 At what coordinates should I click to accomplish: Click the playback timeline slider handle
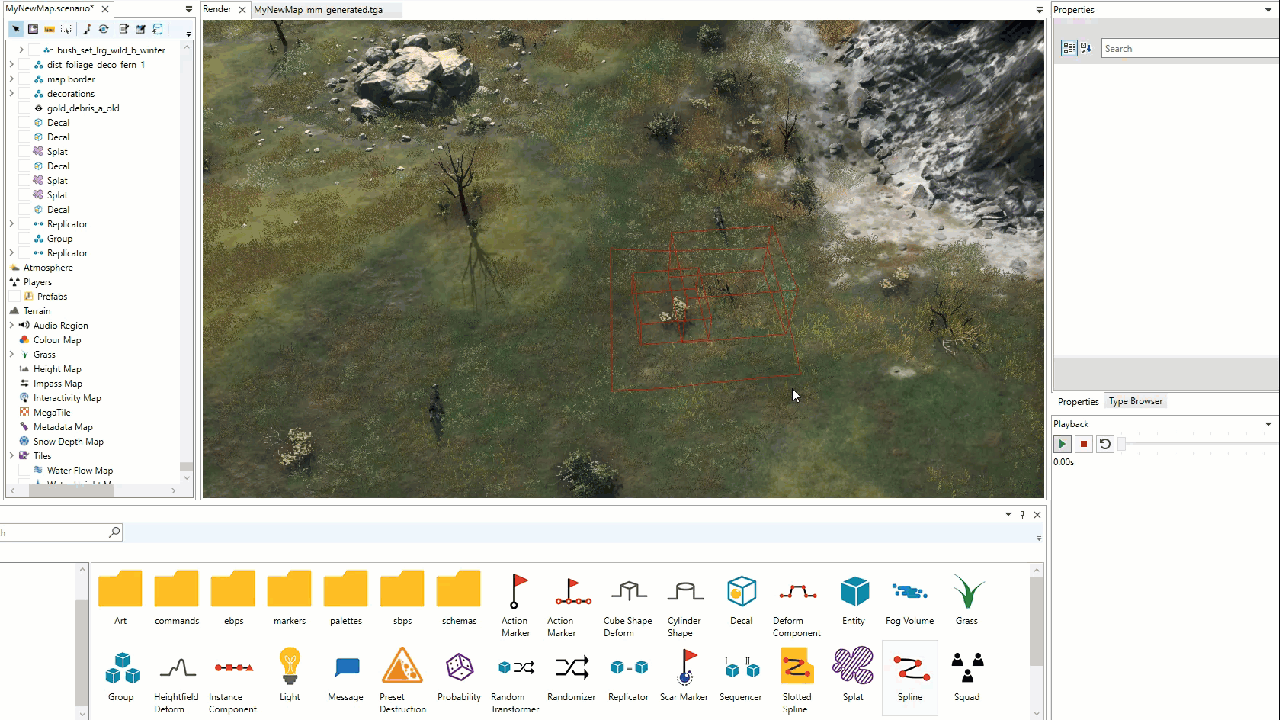coord(1121,444)
